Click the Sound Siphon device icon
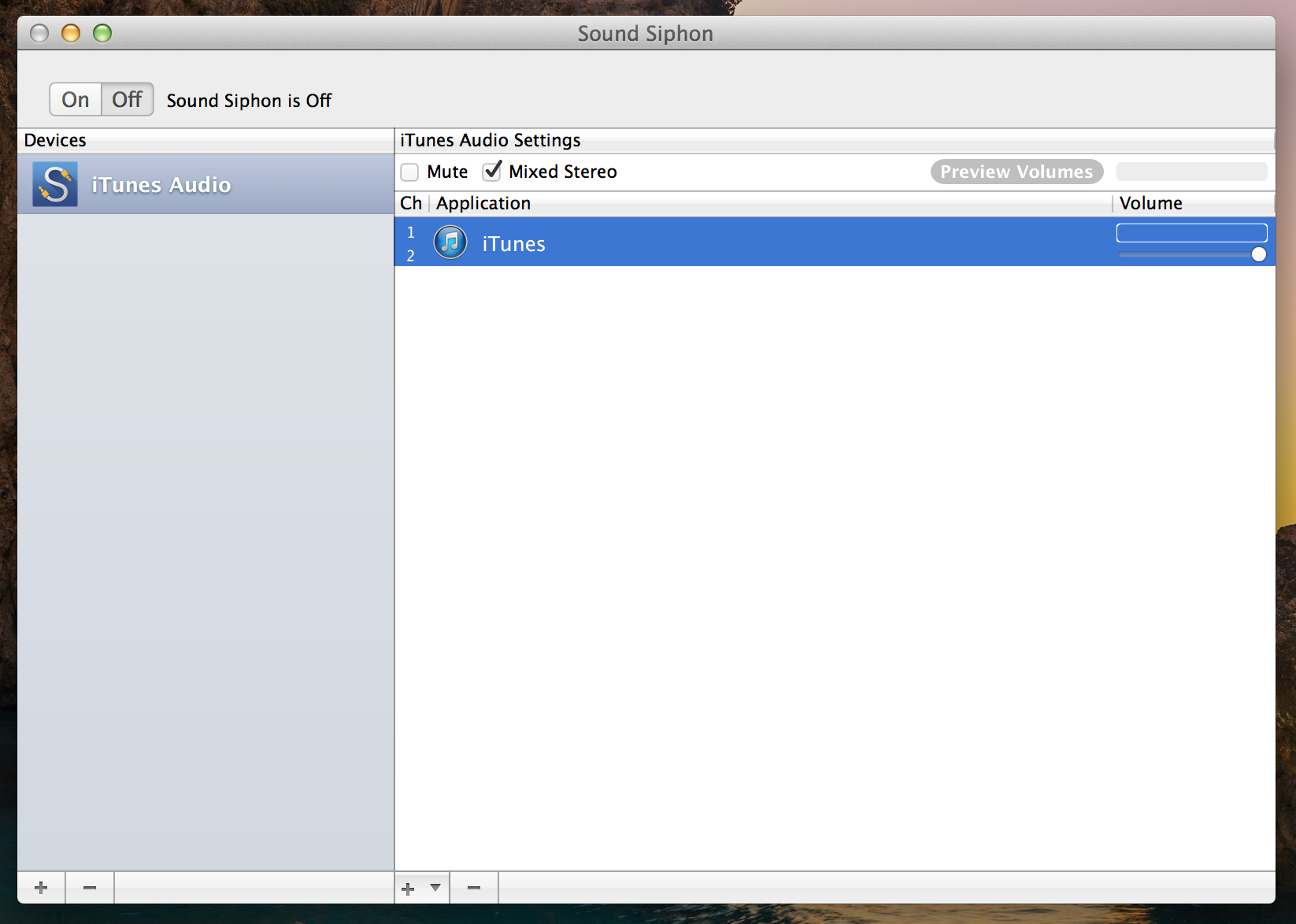Viewport: 1296px width, 924px height. 55,184
